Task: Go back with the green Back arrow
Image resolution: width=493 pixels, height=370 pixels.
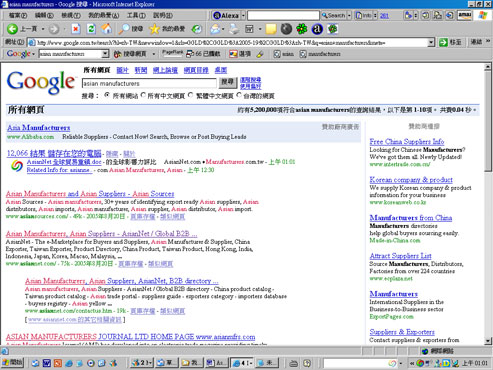Action: pos(13,29)
